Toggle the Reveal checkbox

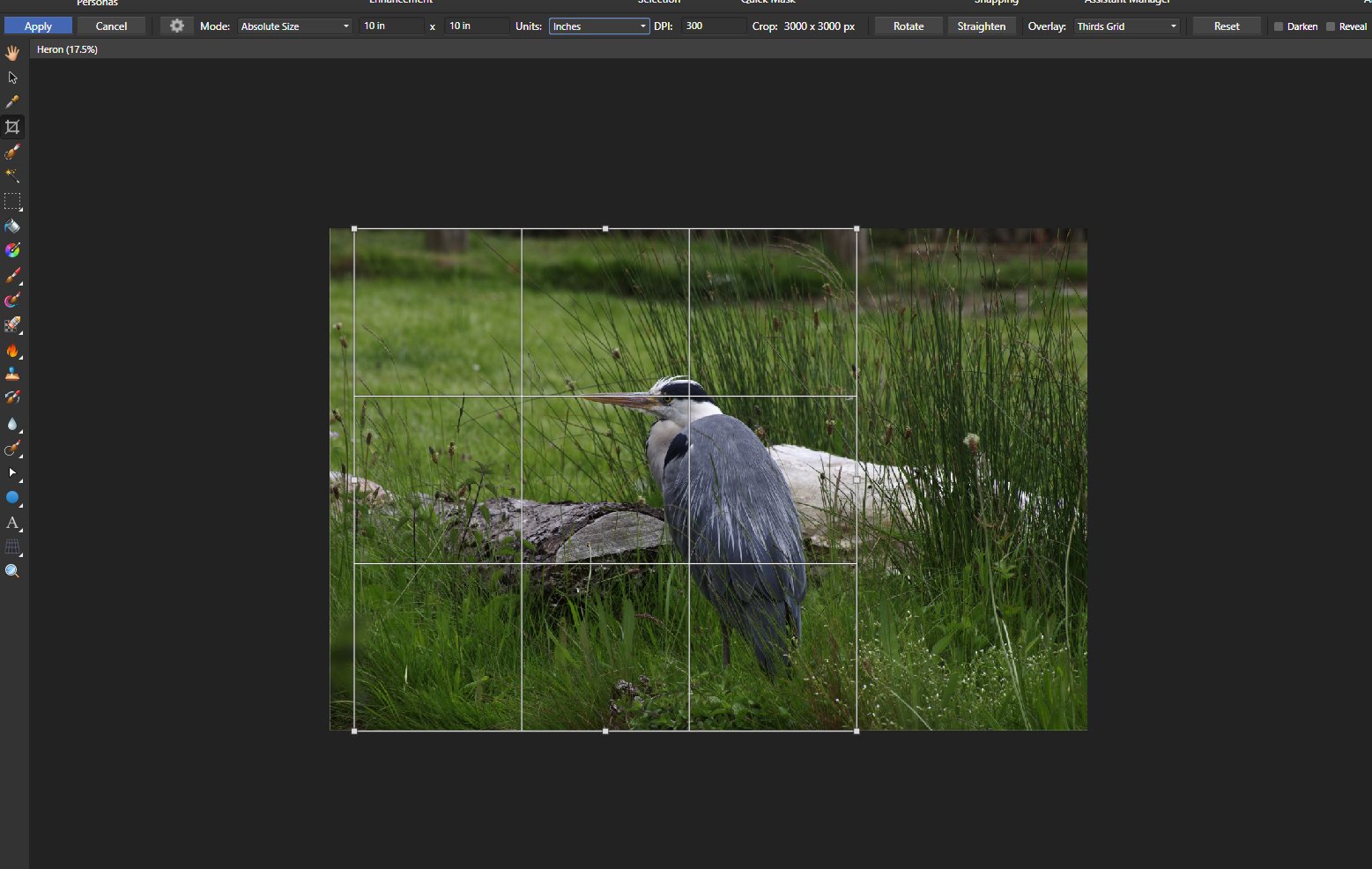(1331, 26)
